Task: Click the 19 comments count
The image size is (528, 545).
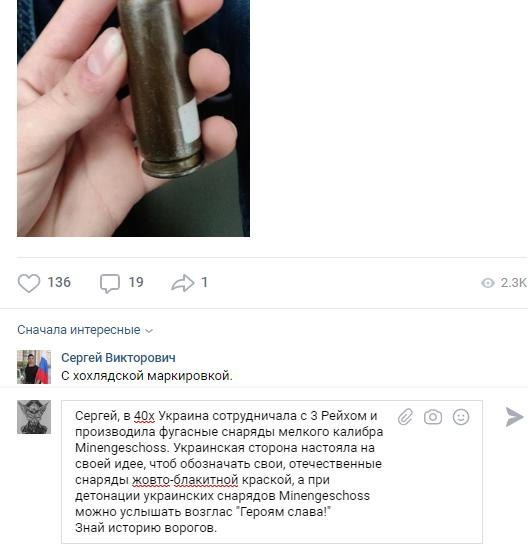Action: 136,282
